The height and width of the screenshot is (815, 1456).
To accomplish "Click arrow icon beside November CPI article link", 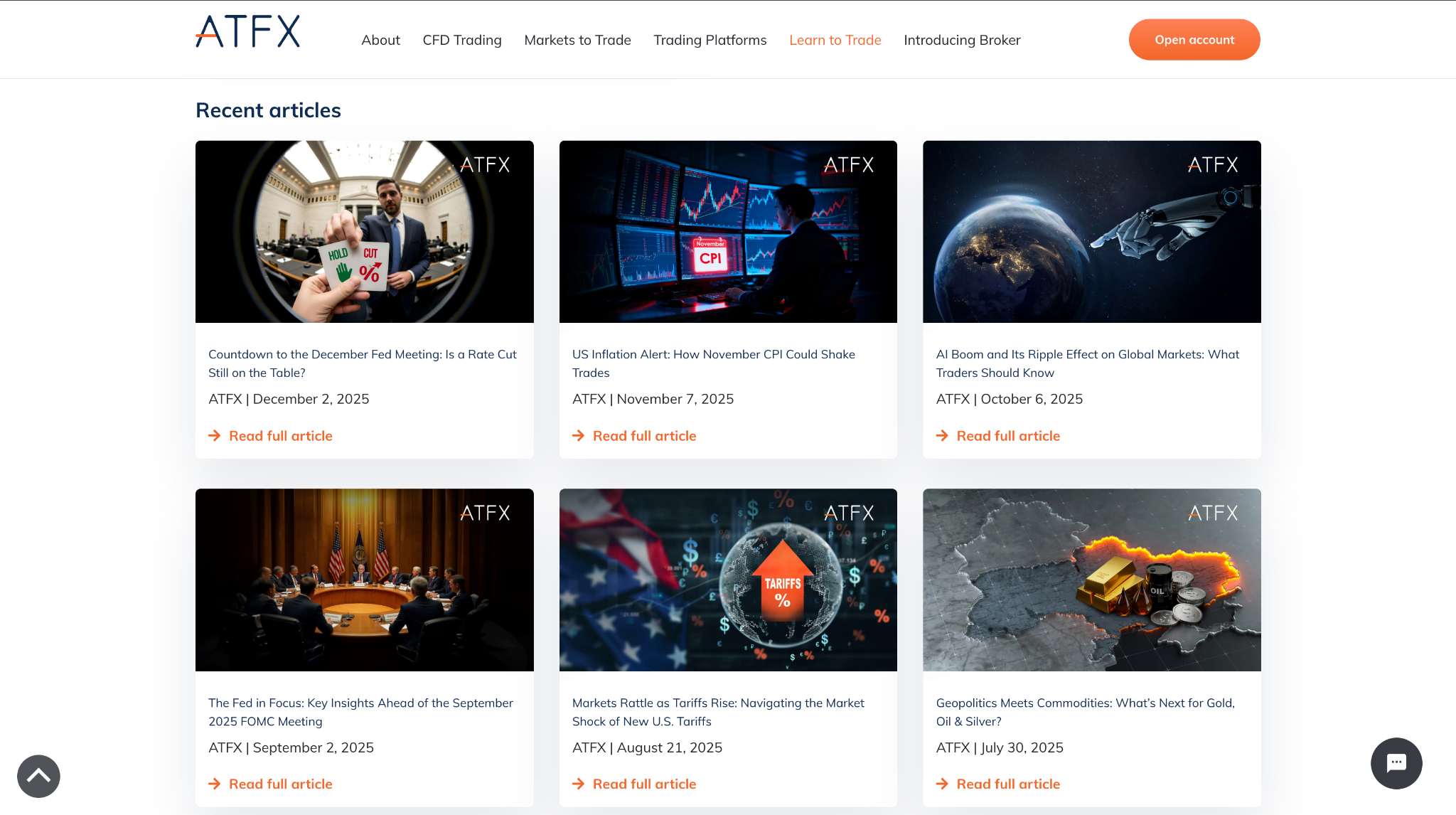I will click(x=579, y=435).
